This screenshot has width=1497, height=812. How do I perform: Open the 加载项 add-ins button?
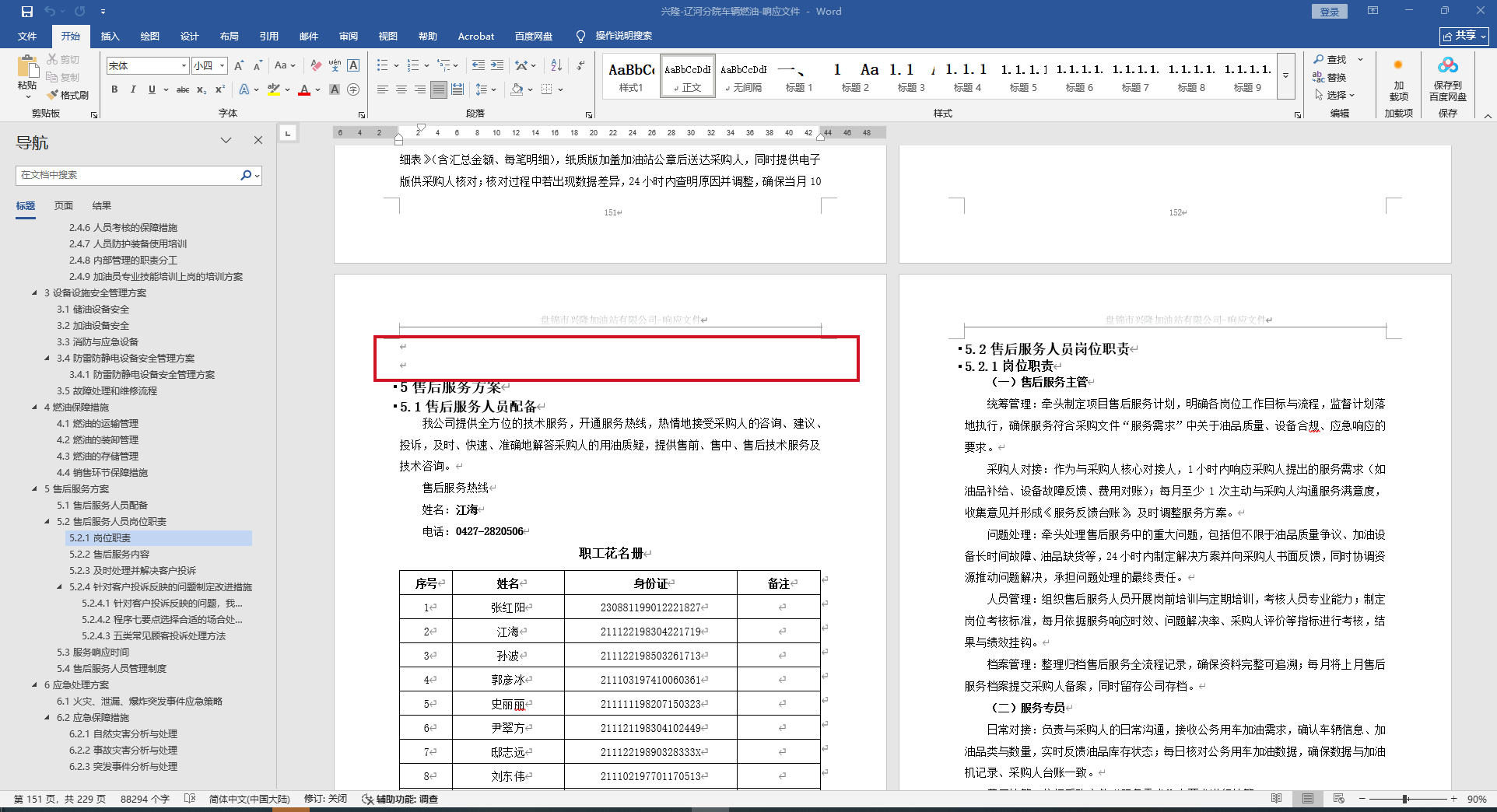pos(1398,79)
